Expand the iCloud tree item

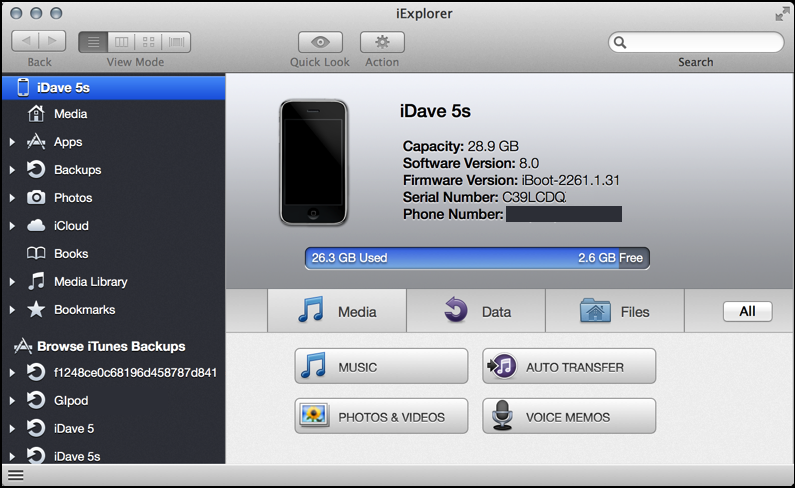[12, 226]
